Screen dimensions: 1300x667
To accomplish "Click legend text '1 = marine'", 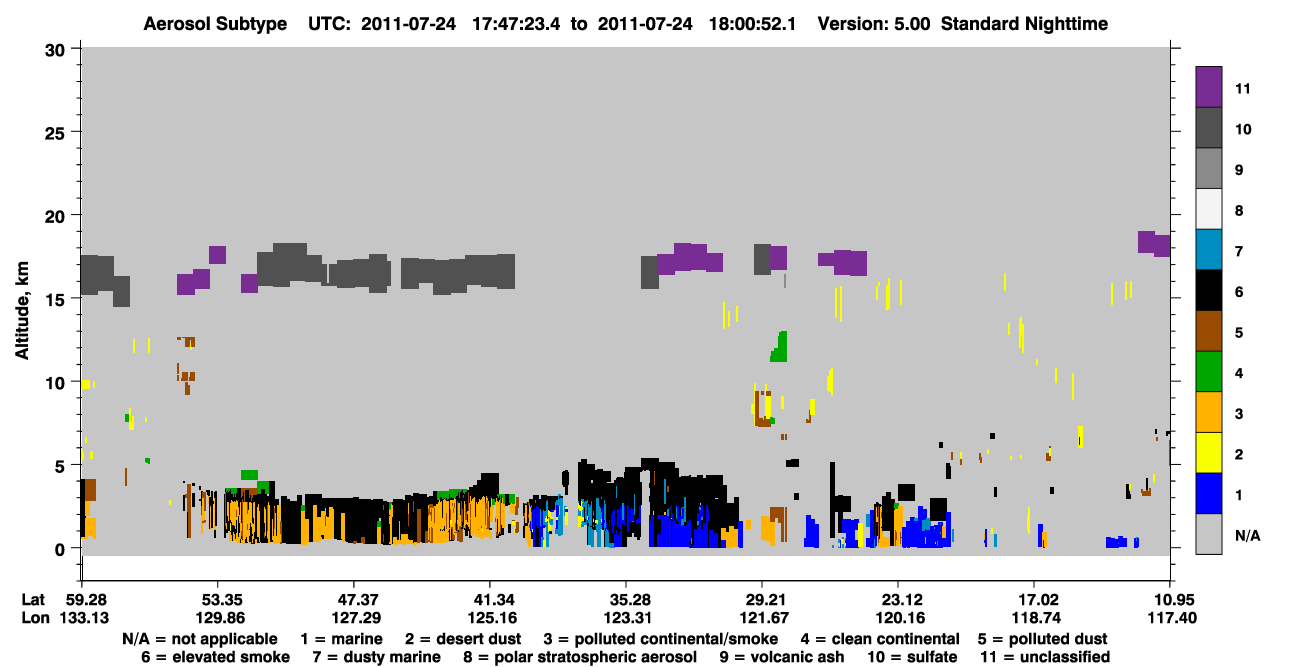I will [343, 638].
